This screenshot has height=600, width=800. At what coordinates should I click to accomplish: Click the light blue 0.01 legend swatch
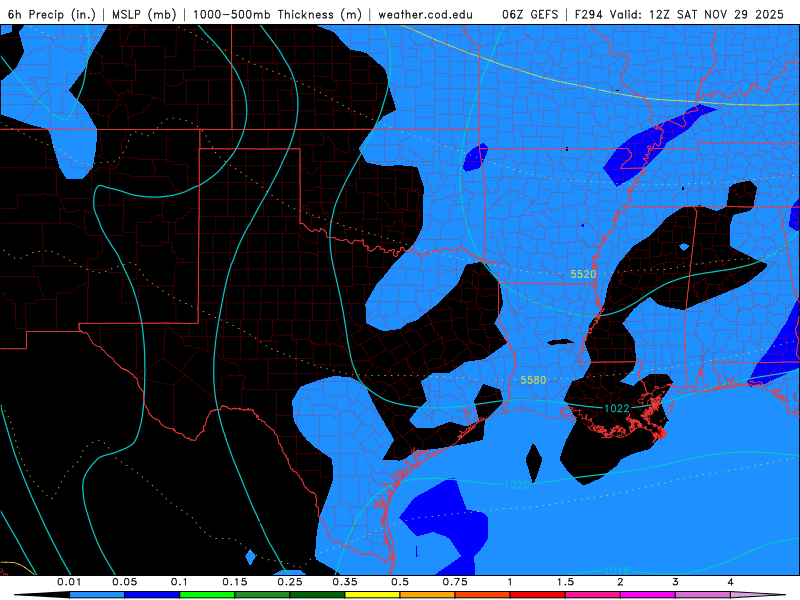(97, 595)
